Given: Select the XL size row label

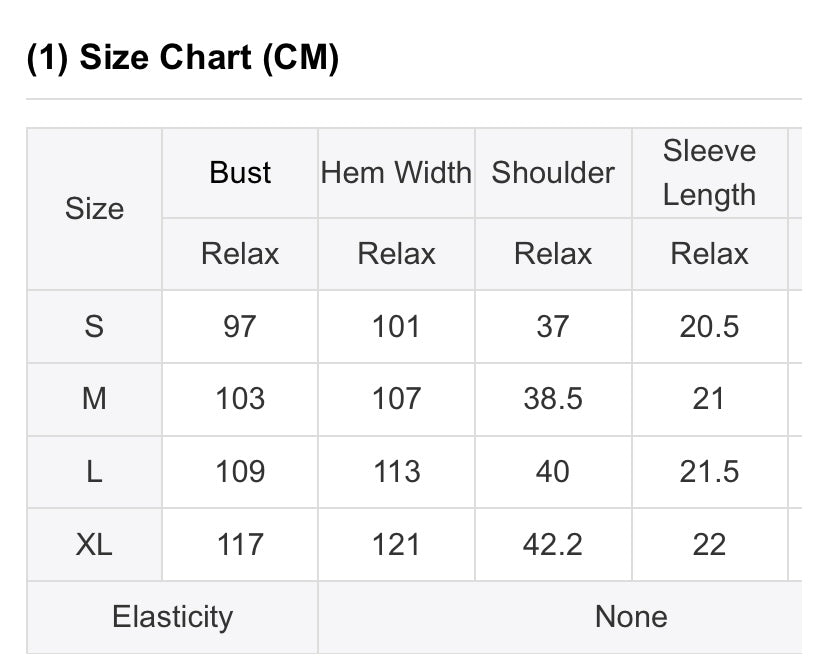Looking at the screenshot, I should coord(95,544).
